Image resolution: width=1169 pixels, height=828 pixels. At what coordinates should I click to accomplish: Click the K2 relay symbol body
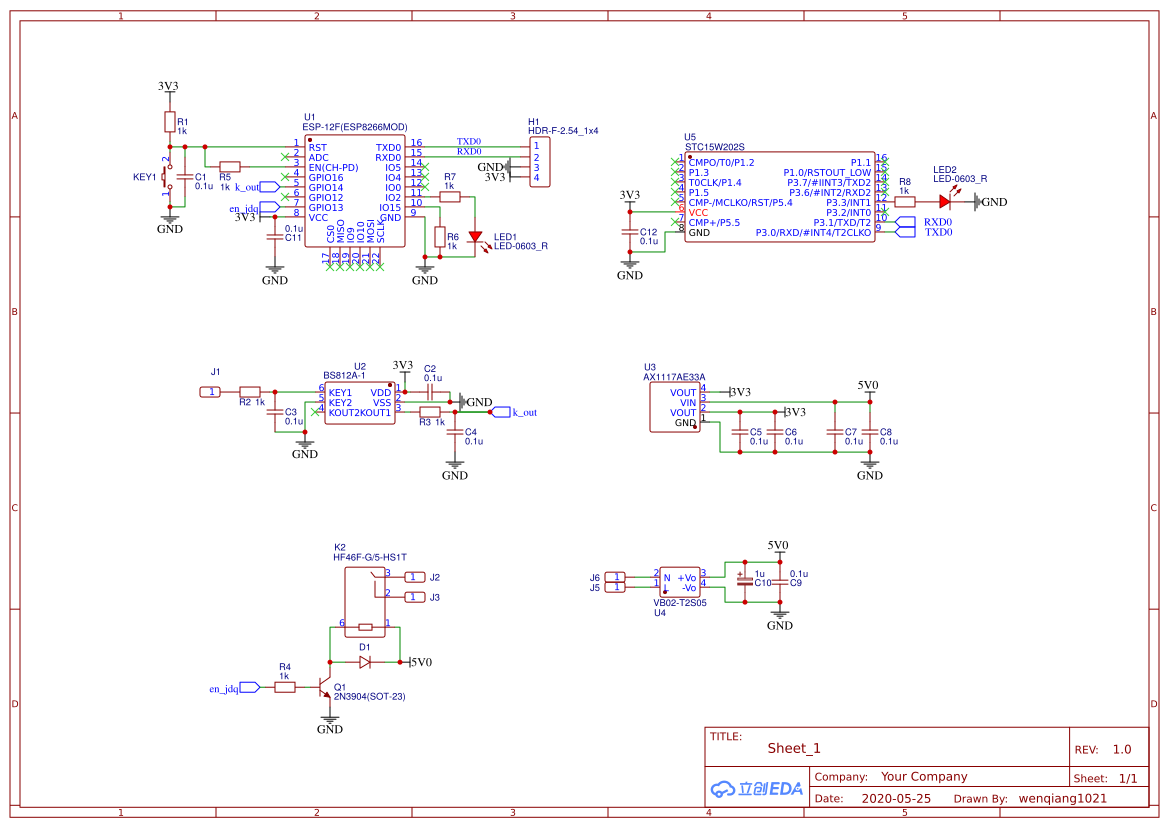pos(365,602)
